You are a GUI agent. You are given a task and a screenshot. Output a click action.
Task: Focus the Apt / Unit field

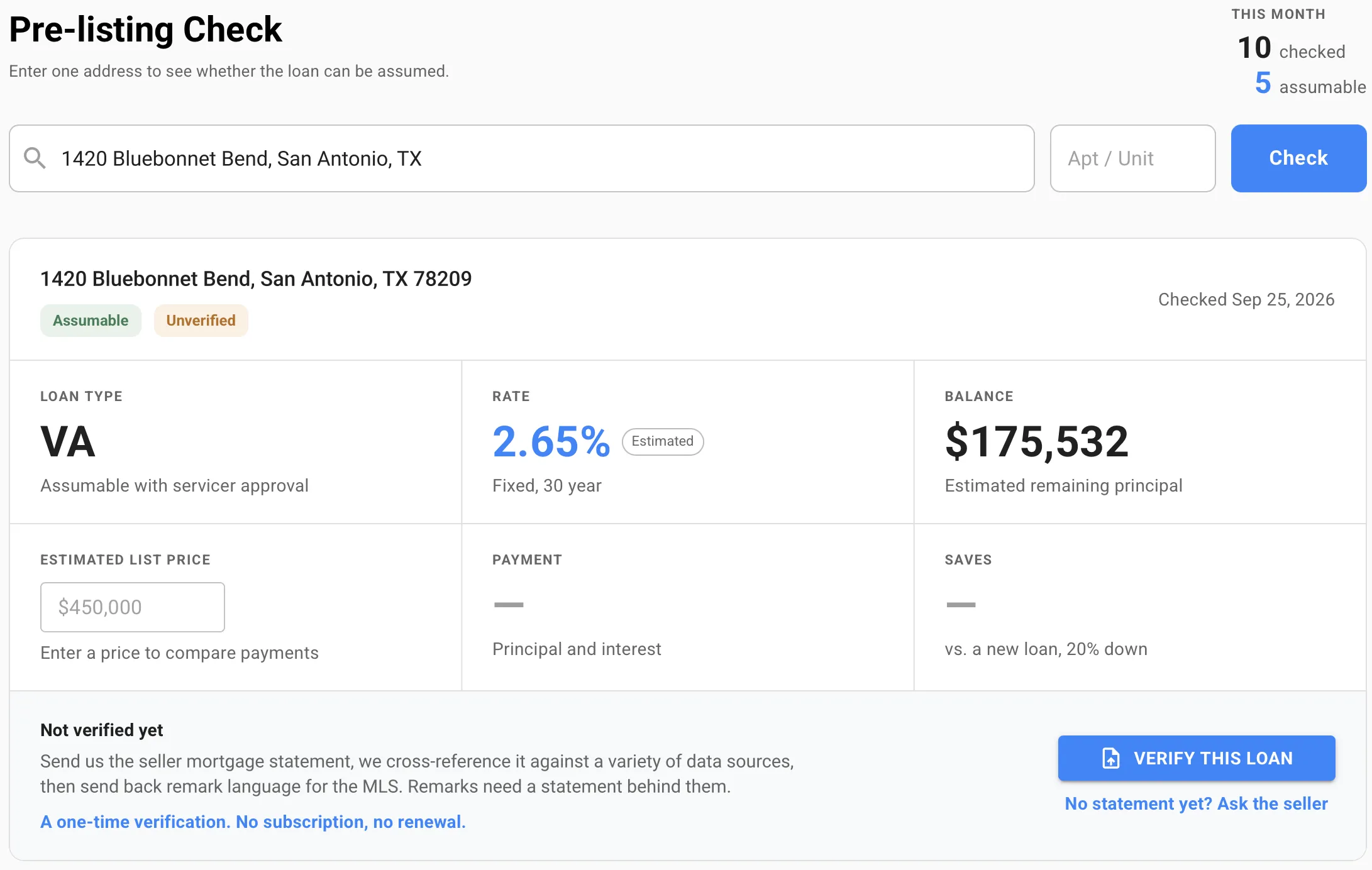[1132, 158]
